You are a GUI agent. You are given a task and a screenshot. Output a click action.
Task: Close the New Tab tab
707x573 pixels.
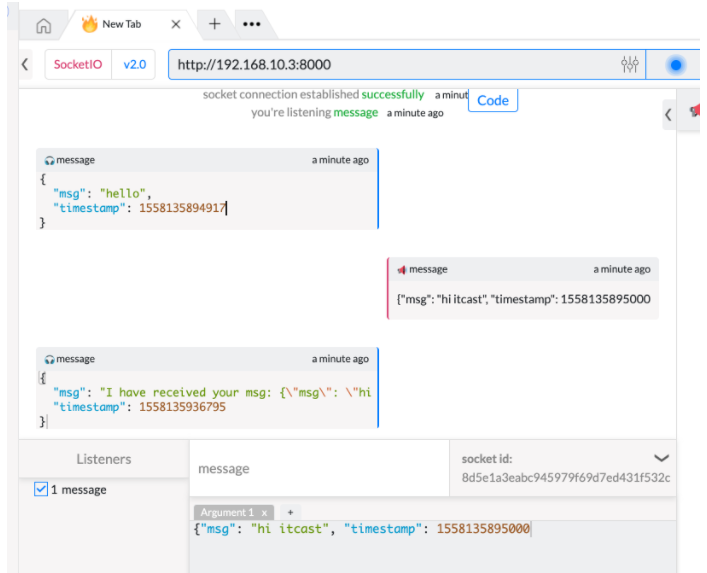click(176, 24)
